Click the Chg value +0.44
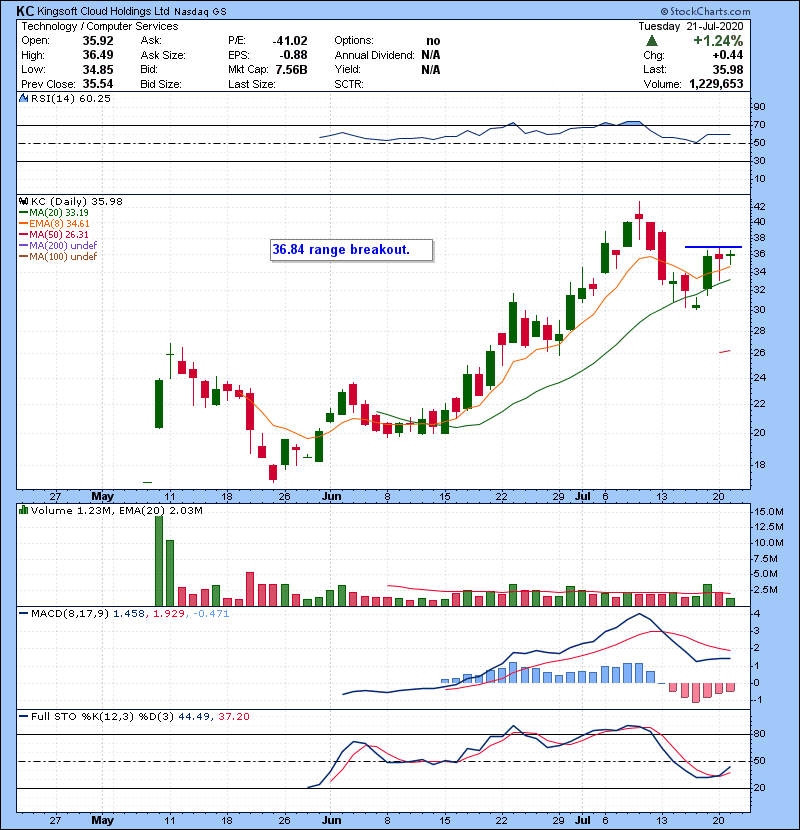800x830 pixels. point(727,55)
